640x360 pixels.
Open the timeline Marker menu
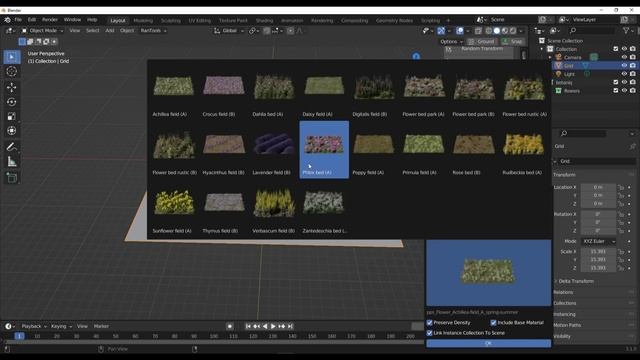[x=101, y=326]
